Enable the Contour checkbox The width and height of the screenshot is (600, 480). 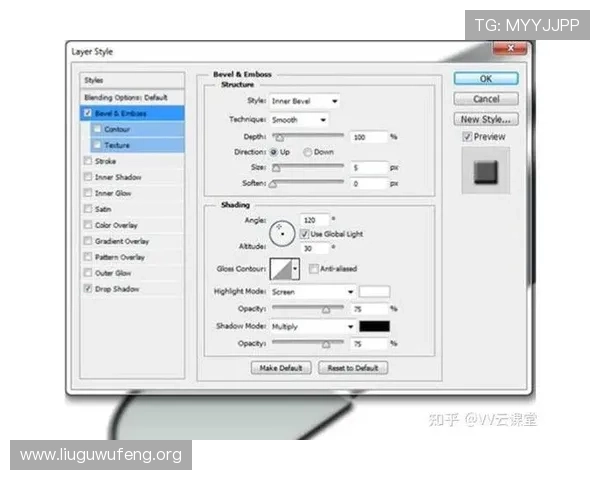click(97, 129)
